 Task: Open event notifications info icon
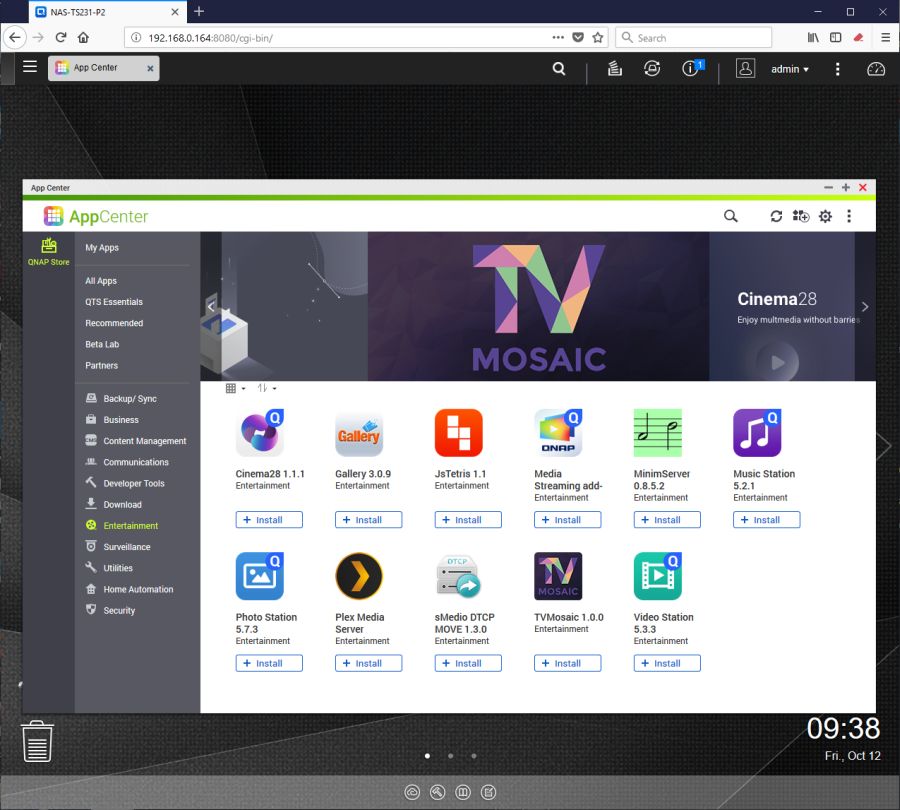coord(692,68)
